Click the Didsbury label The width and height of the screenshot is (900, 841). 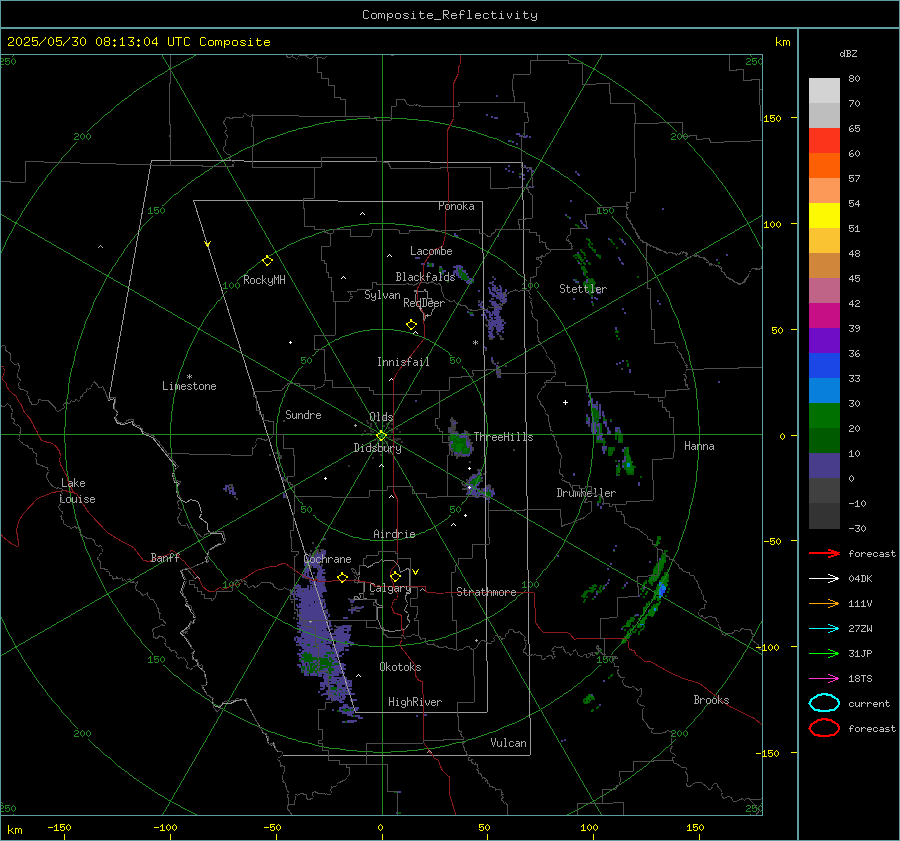pos(377,448)
